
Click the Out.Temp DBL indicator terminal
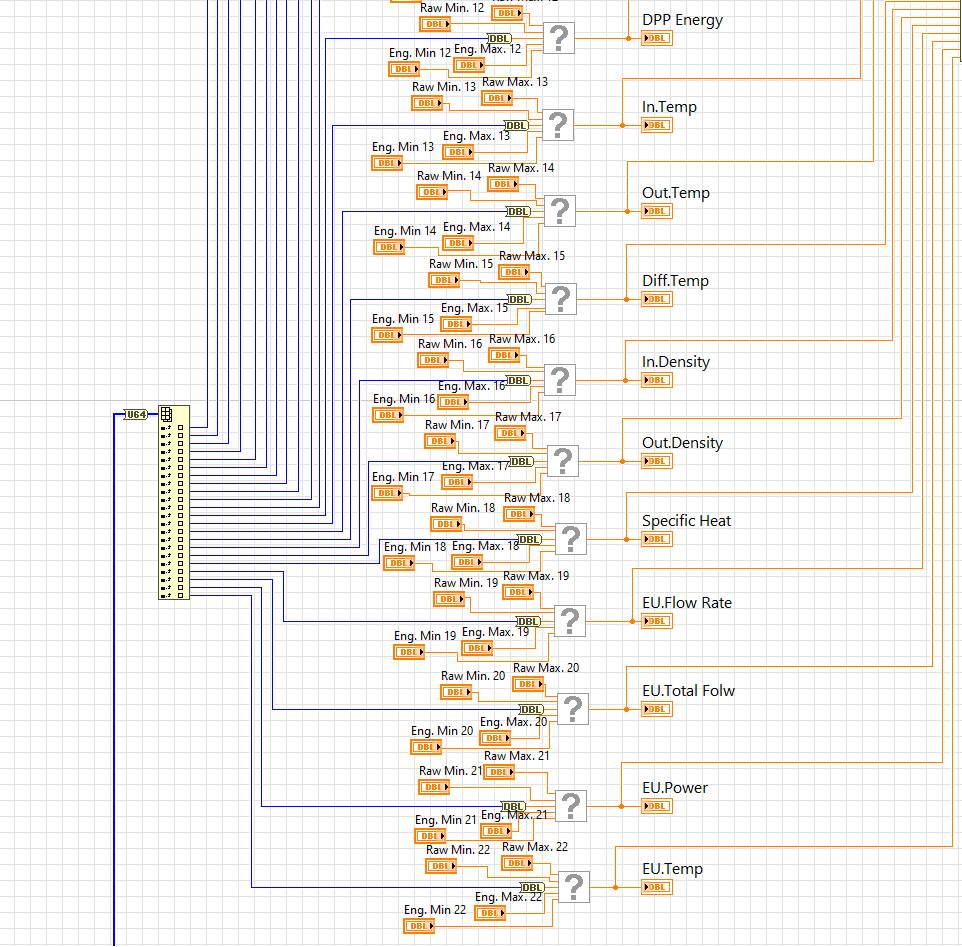pos(656,211)
